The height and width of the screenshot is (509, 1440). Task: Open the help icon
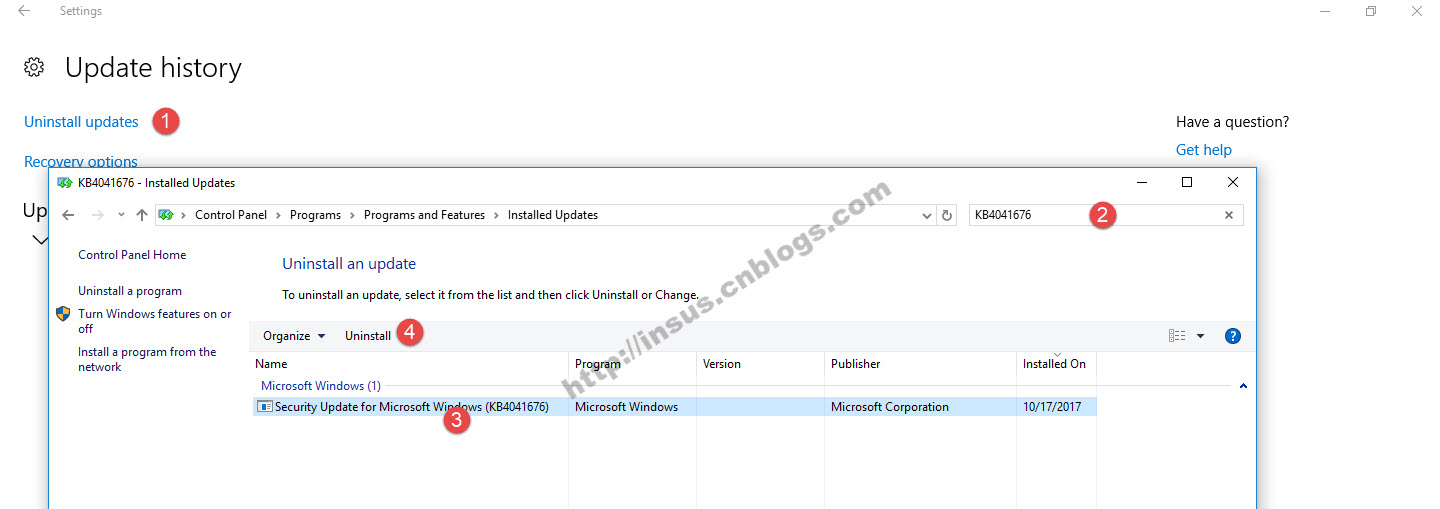coord(1233,336)
